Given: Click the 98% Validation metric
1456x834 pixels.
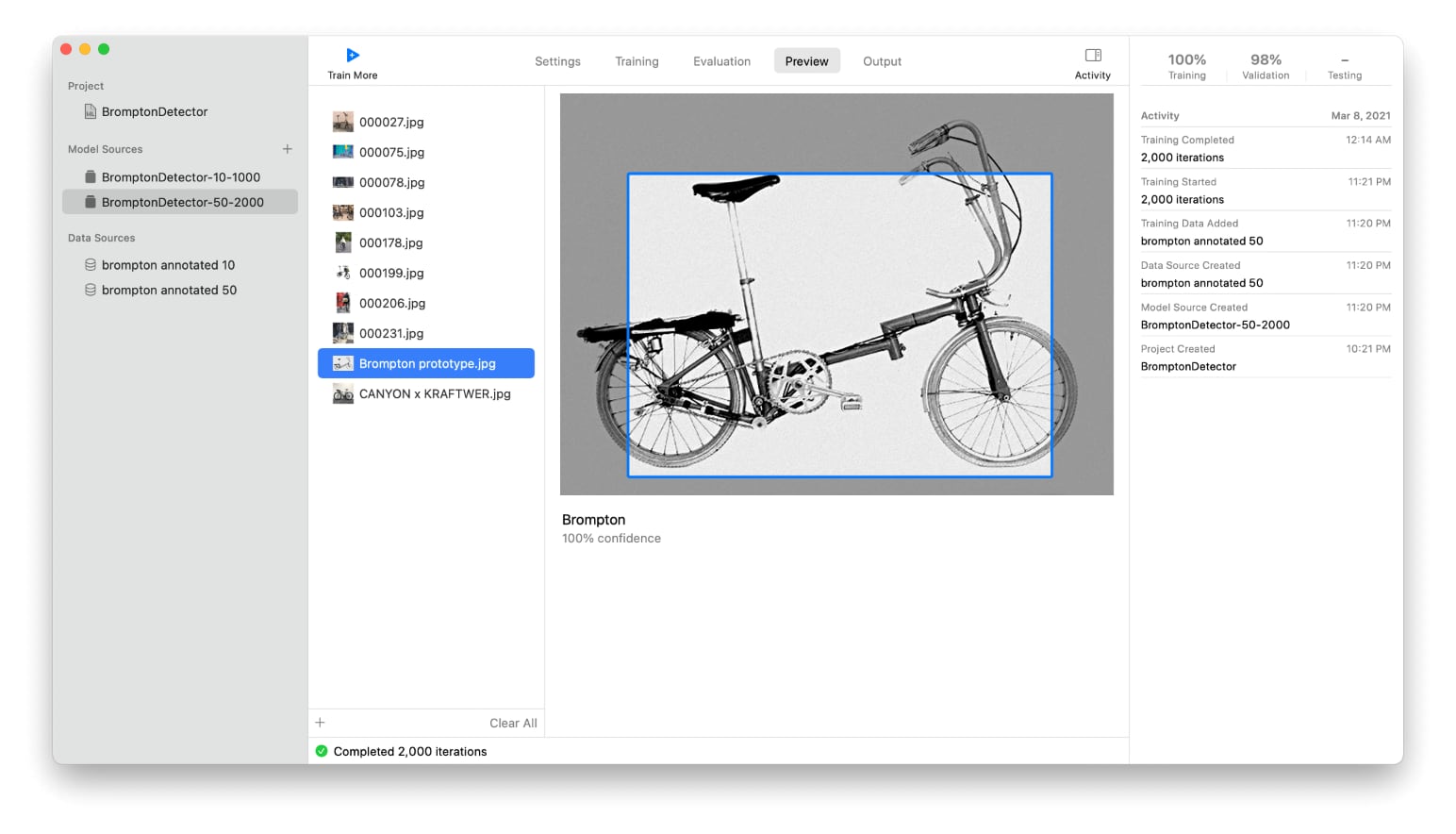Looking at the screenshot, I should coord(1265,66).
